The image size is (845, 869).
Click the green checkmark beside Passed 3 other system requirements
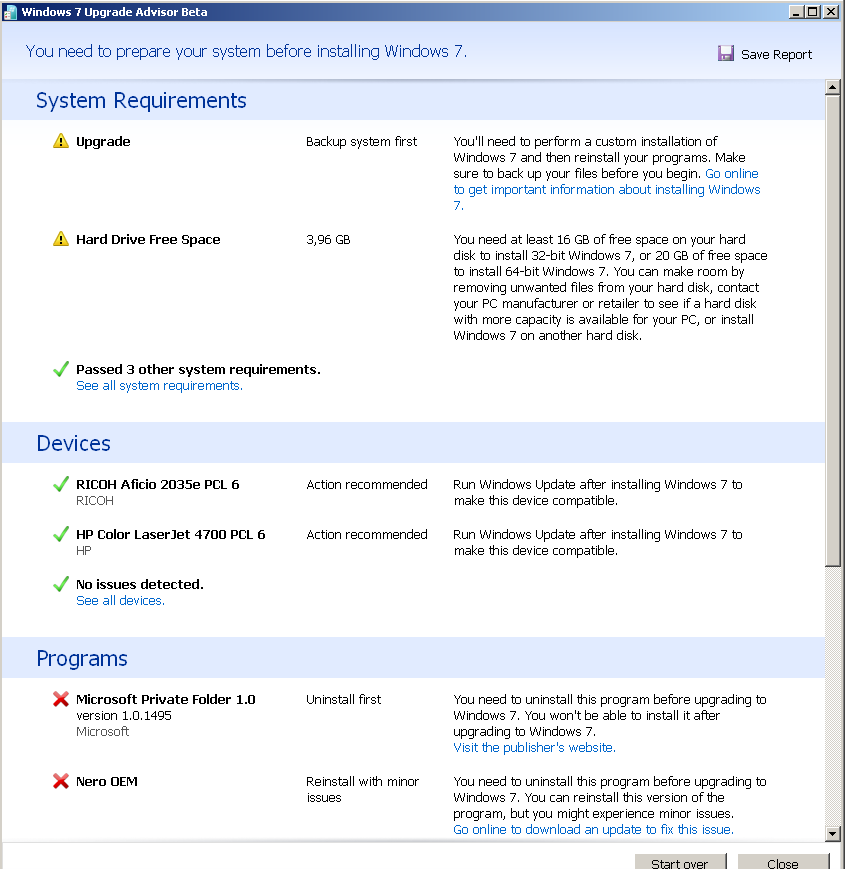coord(61,369)
